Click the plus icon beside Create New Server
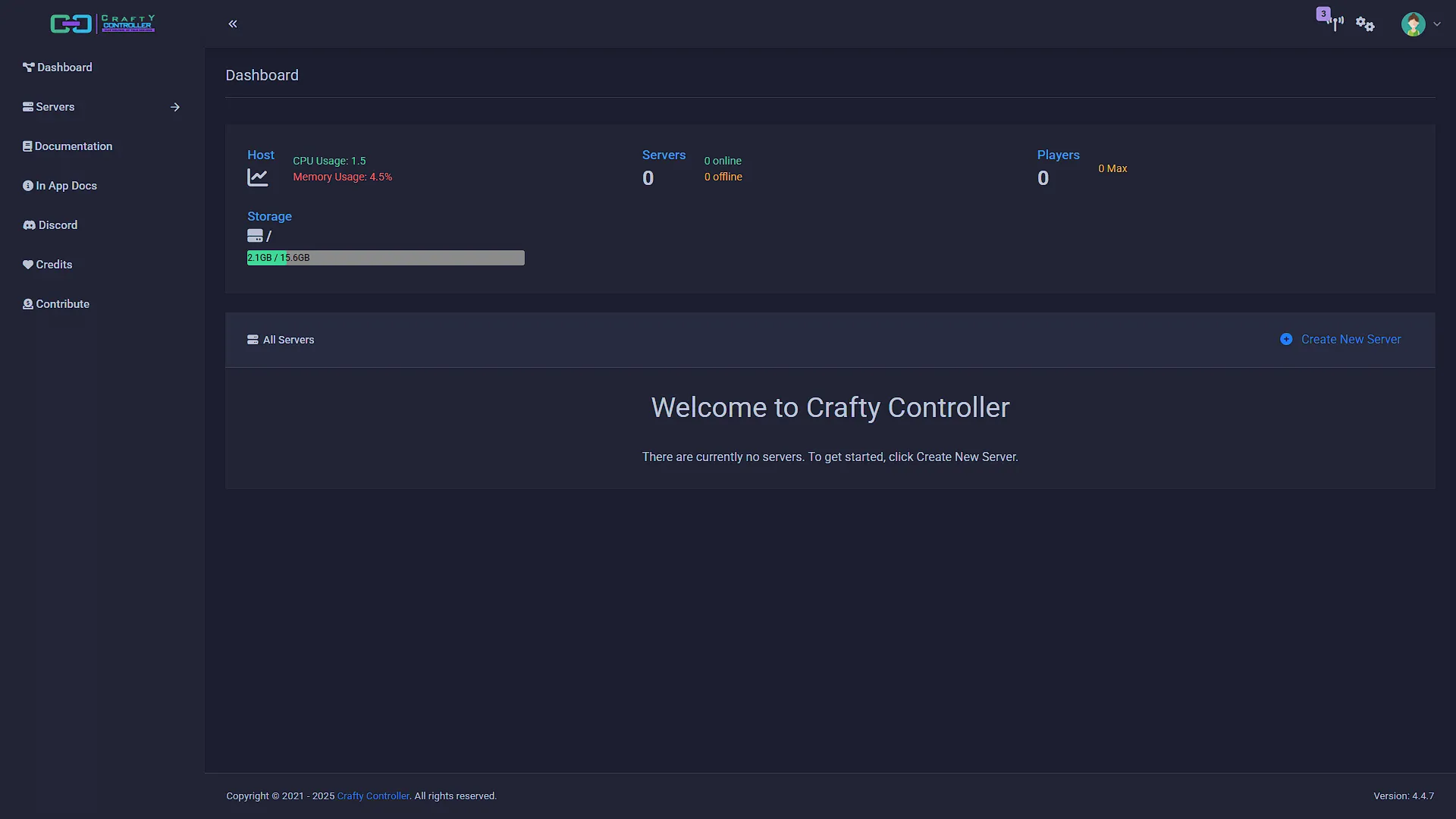 coord(1286,339)
